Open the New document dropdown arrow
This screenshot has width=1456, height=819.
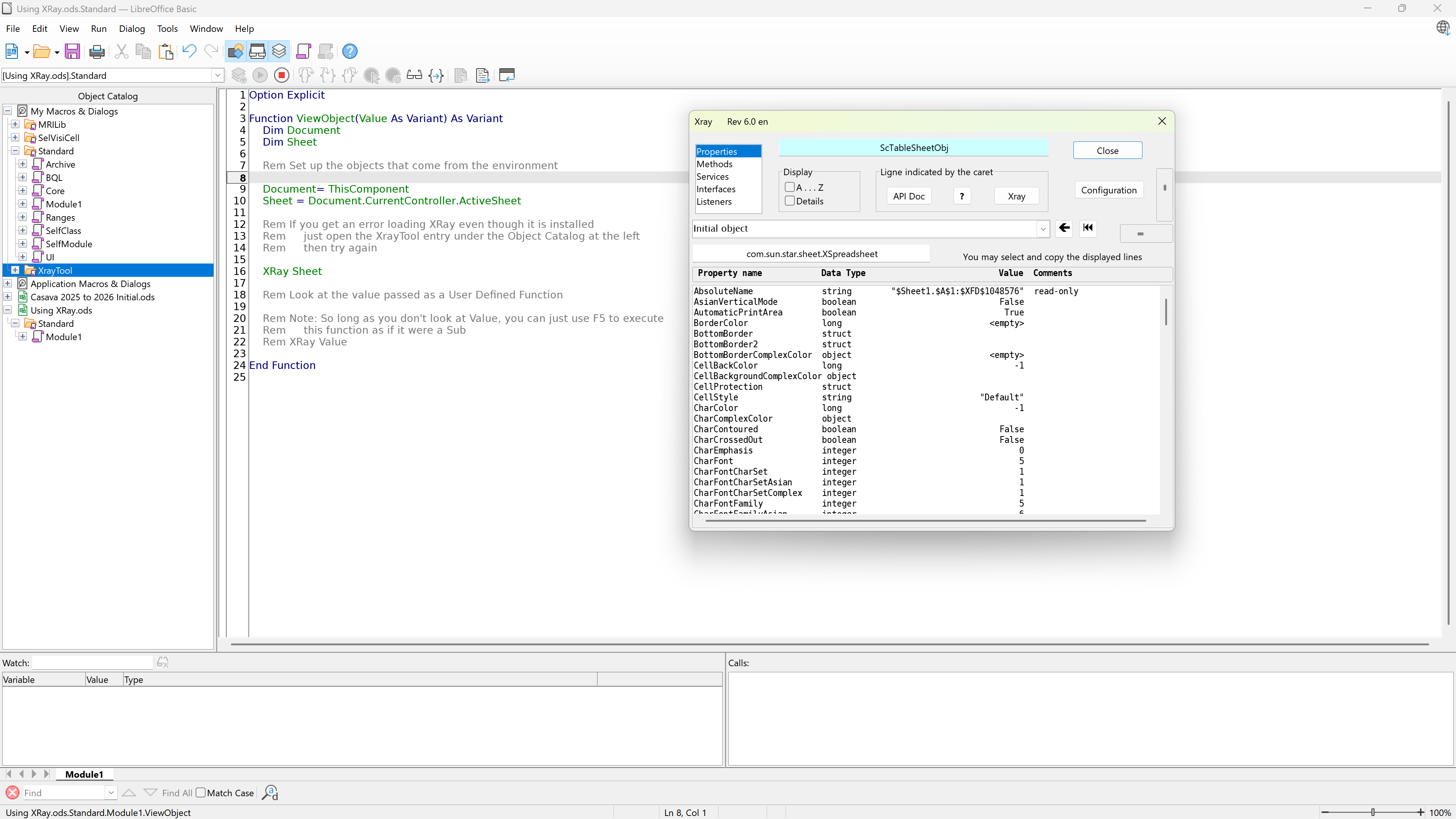click(26, 53)
